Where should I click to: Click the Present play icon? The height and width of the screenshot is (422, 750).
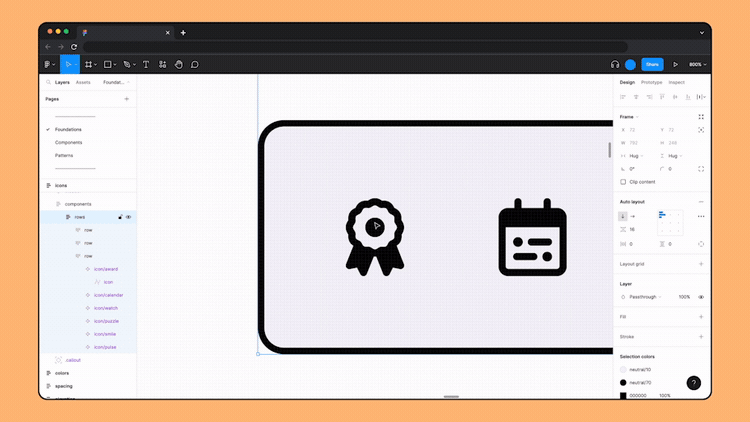(675, 65)
